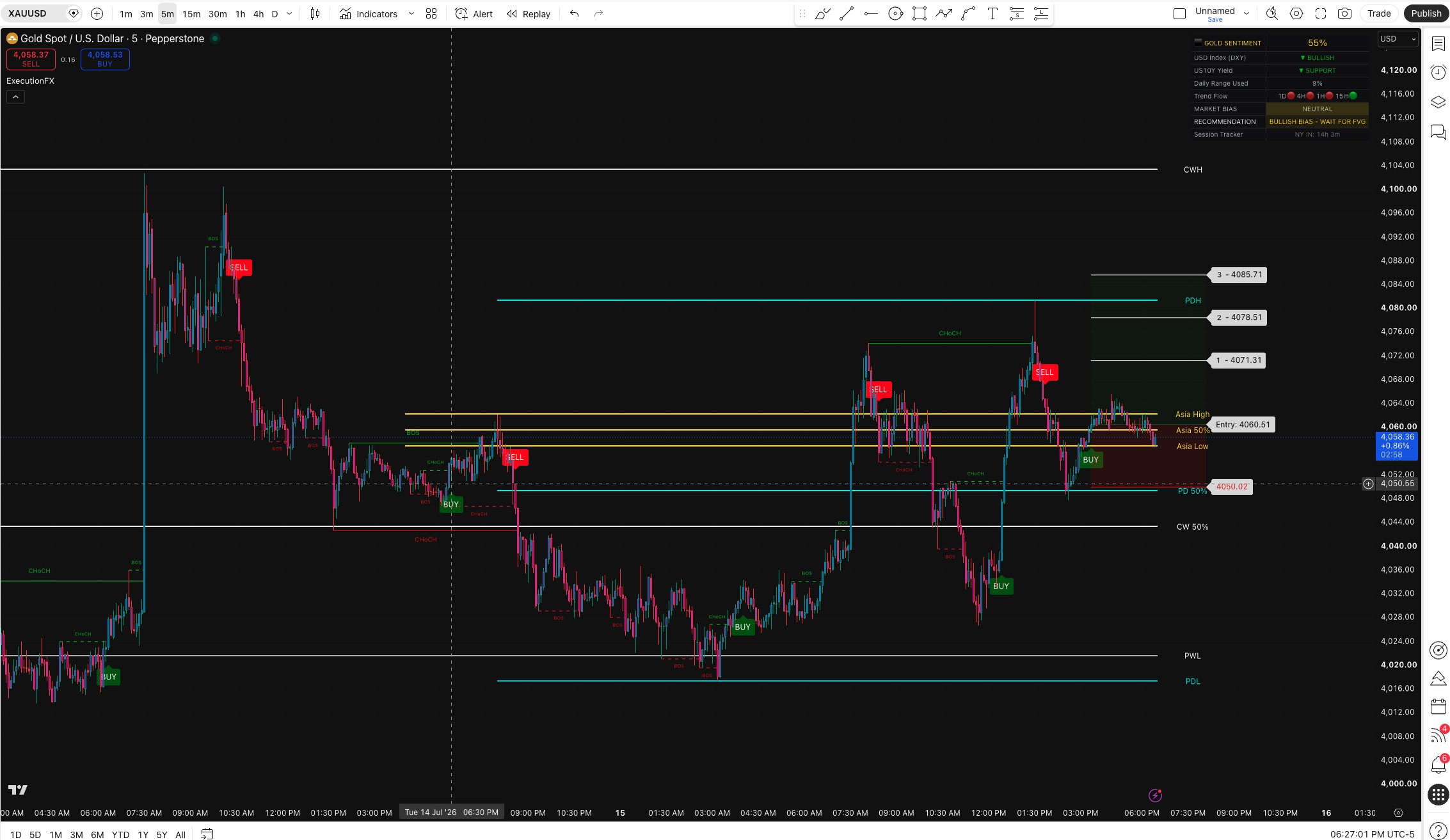The image size is (1450, 840).
Task: Click the Publish button
Action: [1426, 13]
